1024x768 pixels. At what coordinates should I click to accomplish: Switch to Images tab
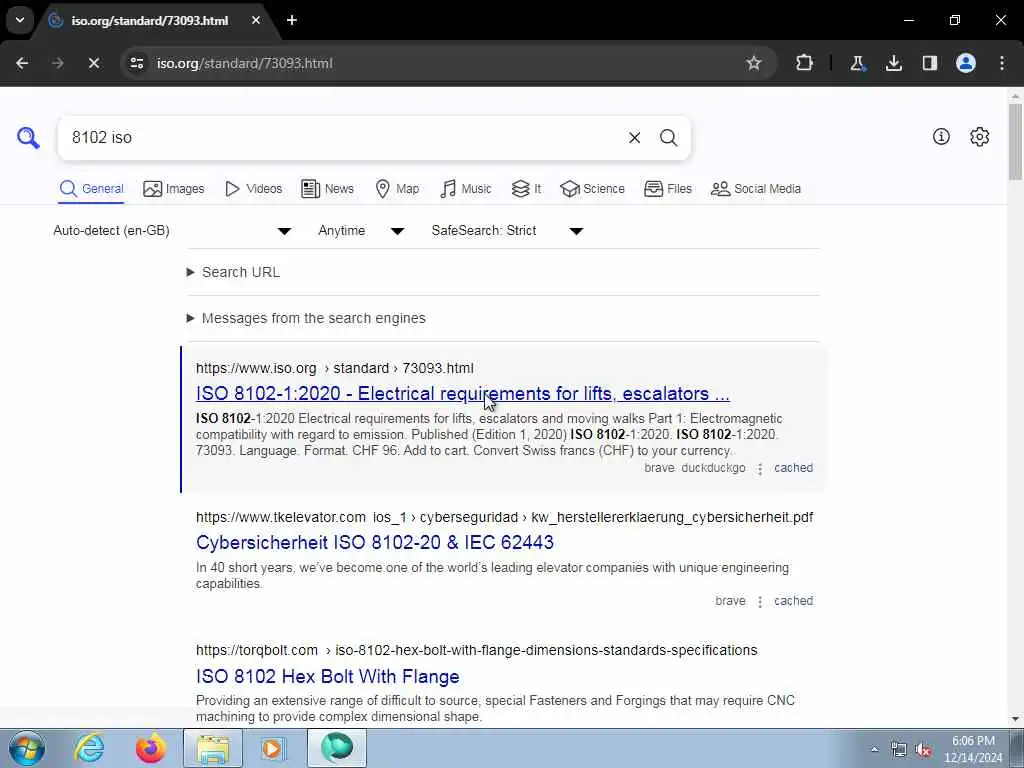tap(174, 189)
